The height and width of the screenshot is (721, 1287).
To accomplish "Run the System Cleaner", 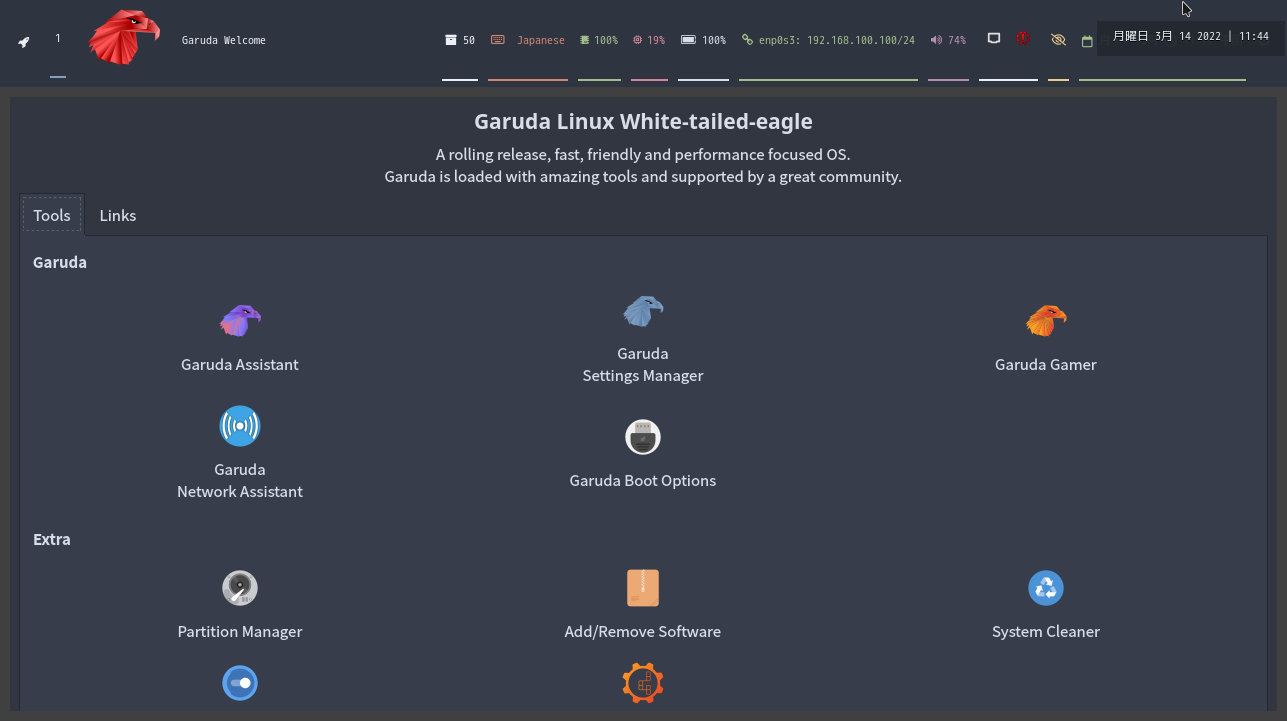I will (x=1046, y=604).
